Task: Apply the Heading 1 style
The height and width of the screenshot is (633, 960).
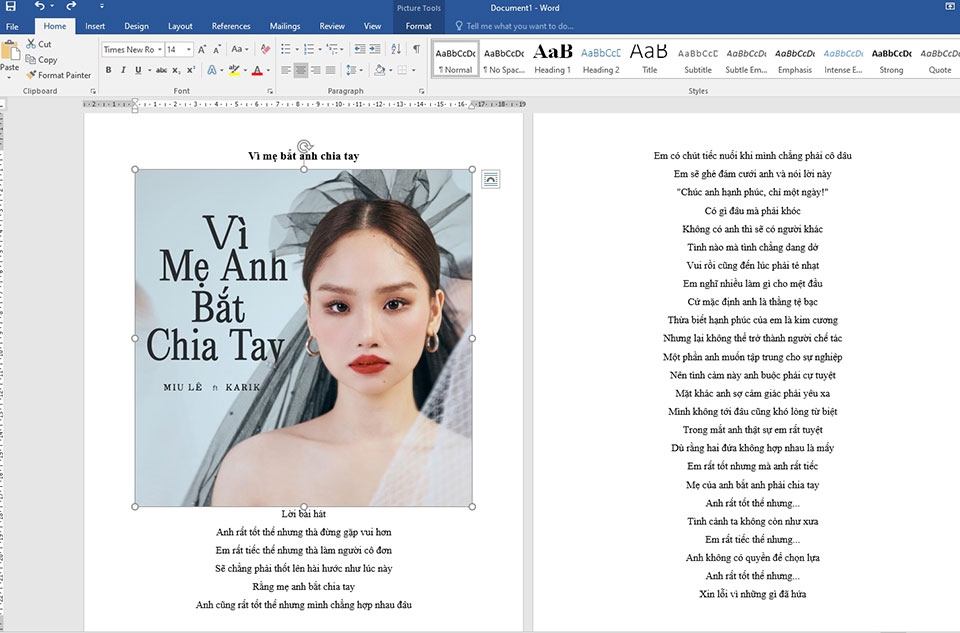Action: [552, 59]
